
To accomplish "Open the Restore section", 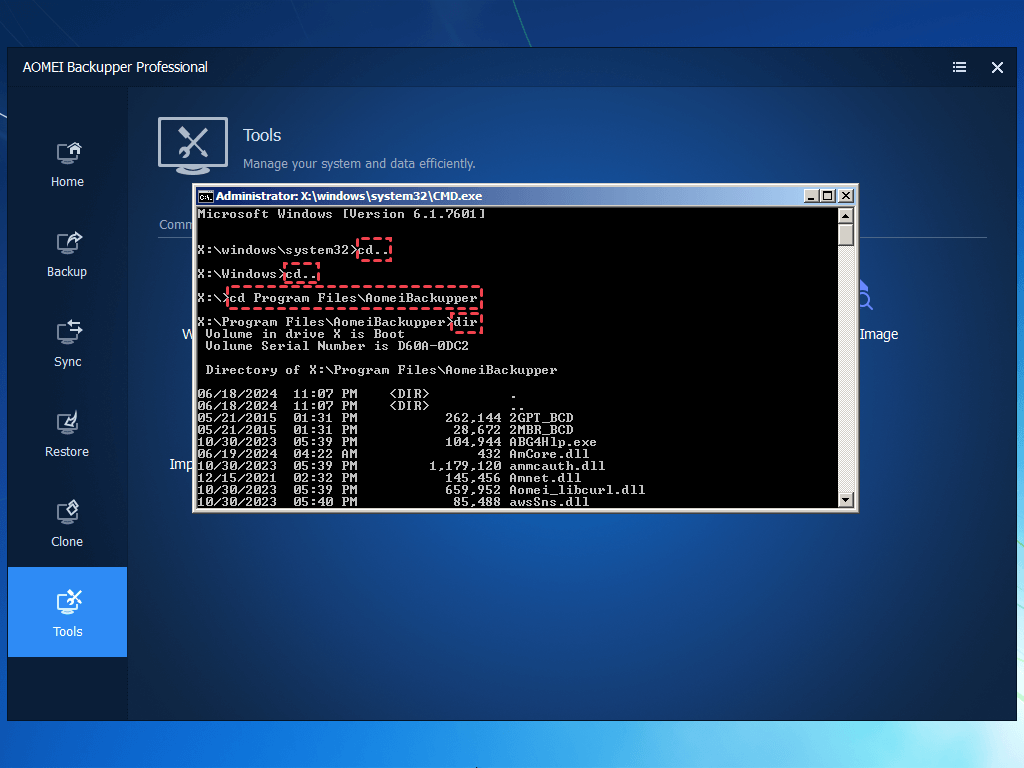I will click(67, 435).
